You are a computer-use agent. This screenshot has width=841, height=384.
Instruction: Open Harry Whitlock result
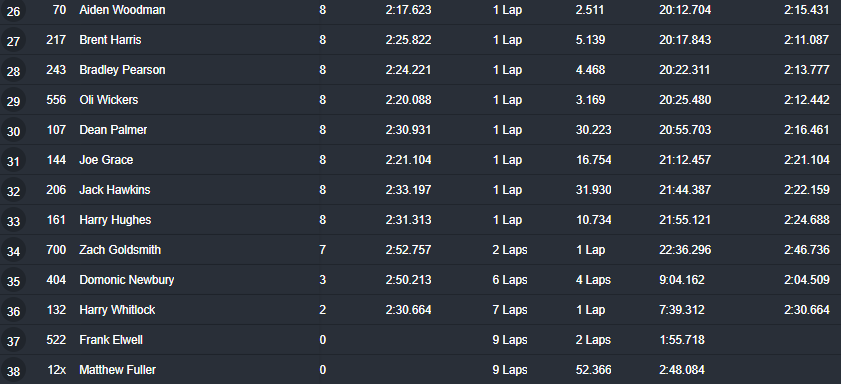[x=117, y=311]
